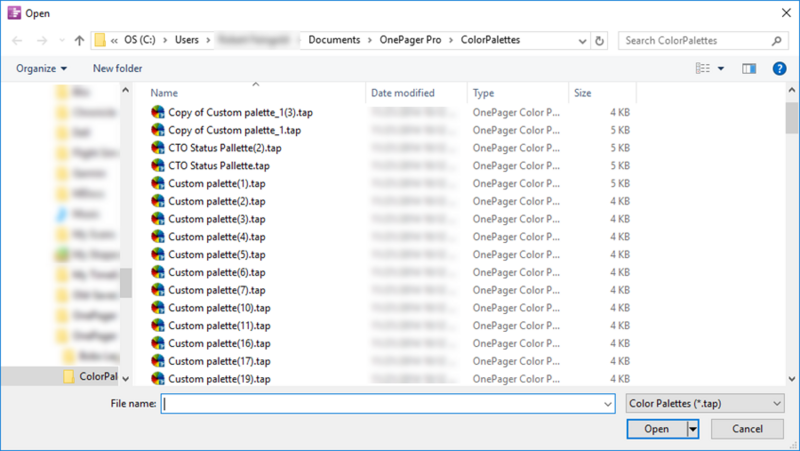Screen dimensions: 800x451
Task: Expand the address bar history dropdown
Action: tap(582, 41)
